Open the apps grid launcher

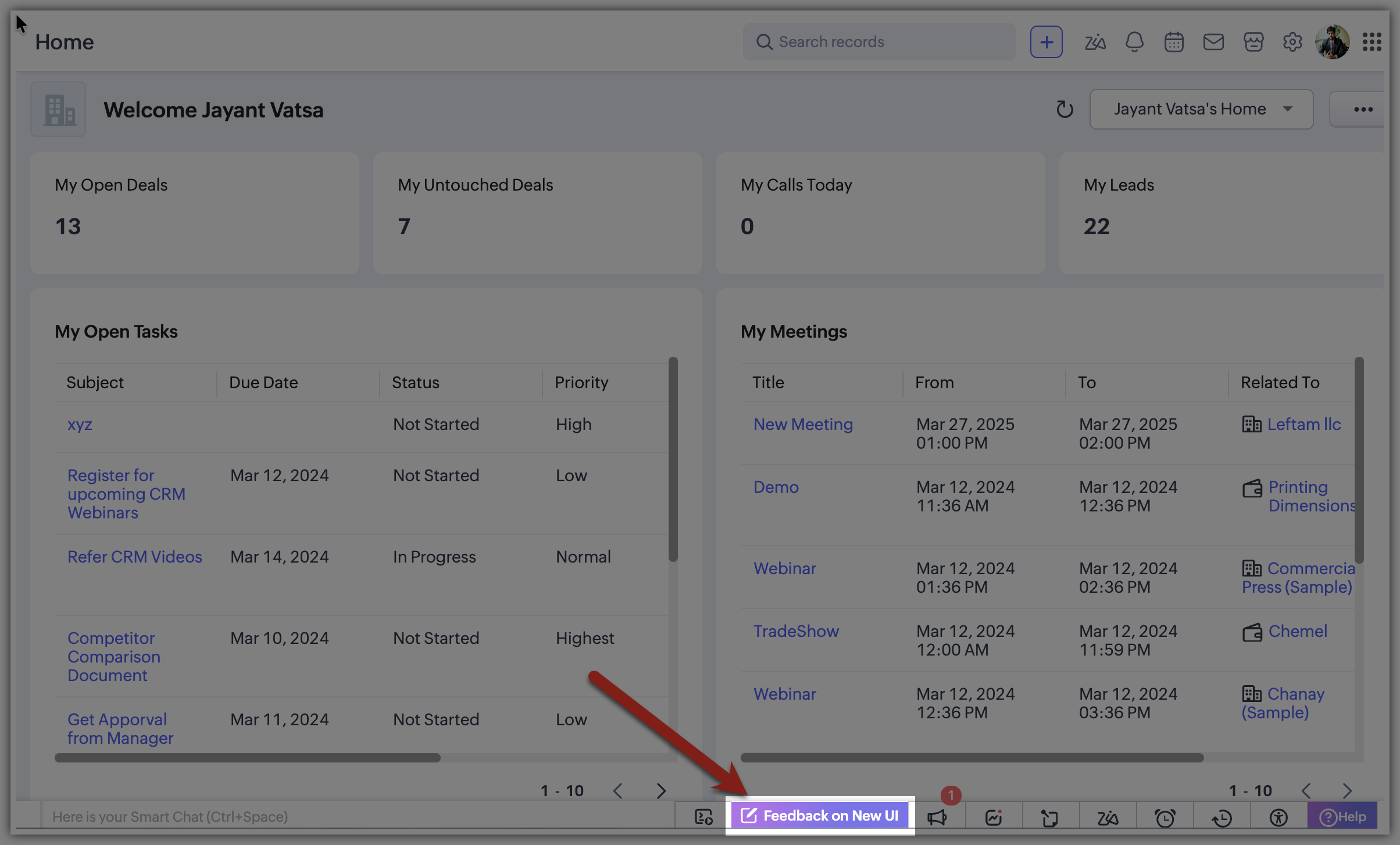point(1372,42)
